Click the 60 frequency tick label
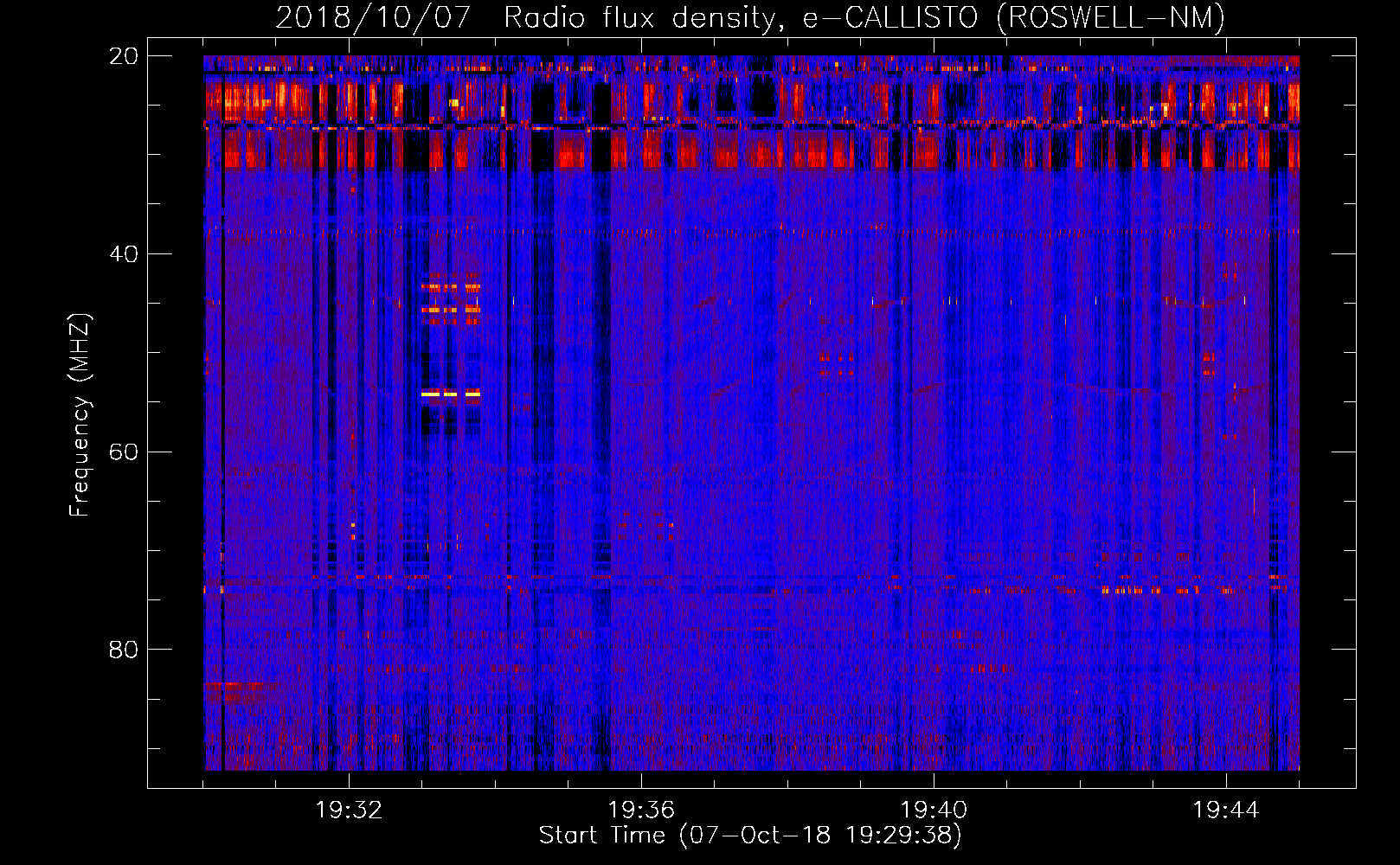This screenshot has height=865, width=1400. [123, 452]
